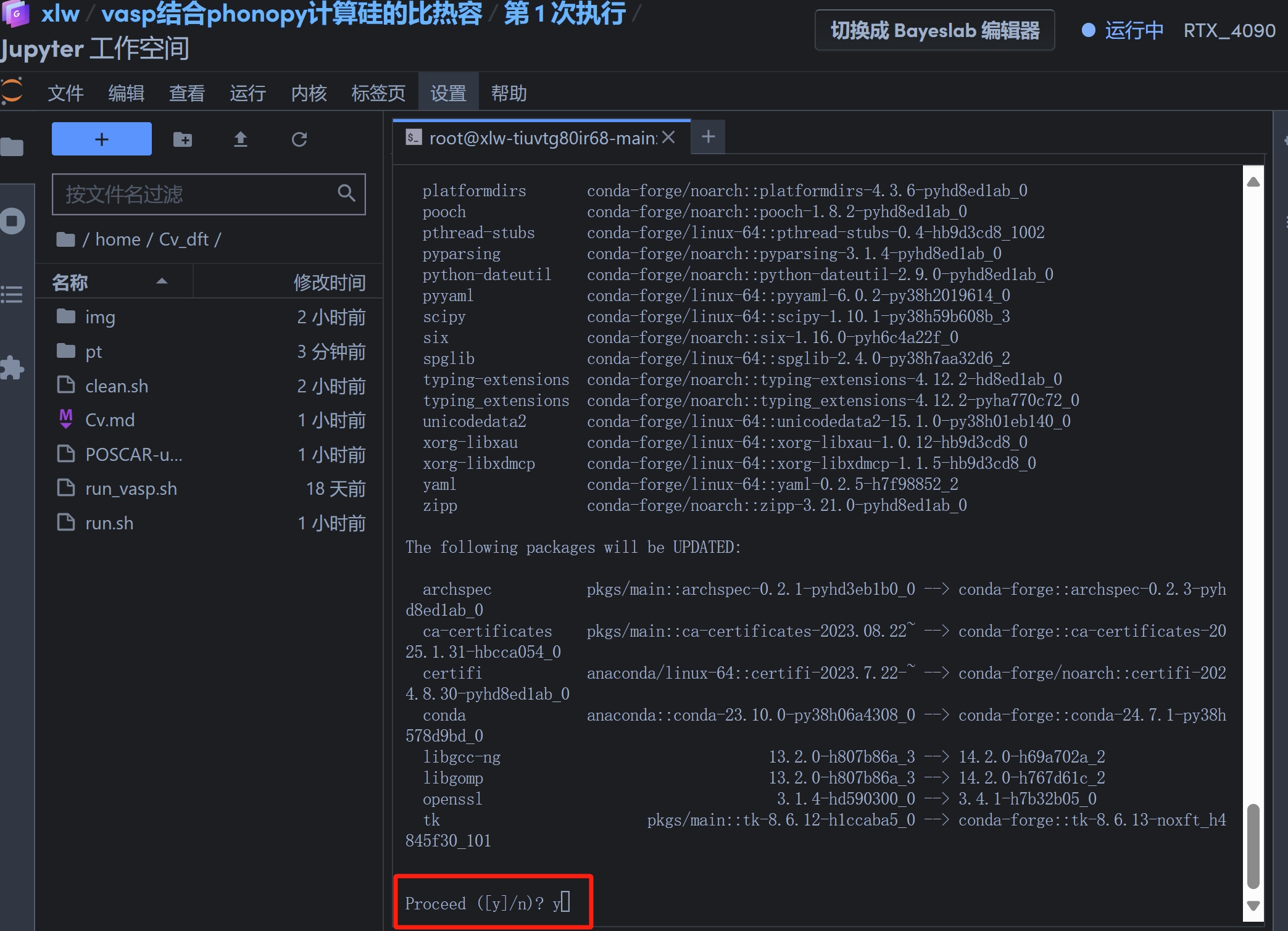Click the terminal icon on the tab
This screenshot has width=1288, height=931.
click(x=413, y=137)
